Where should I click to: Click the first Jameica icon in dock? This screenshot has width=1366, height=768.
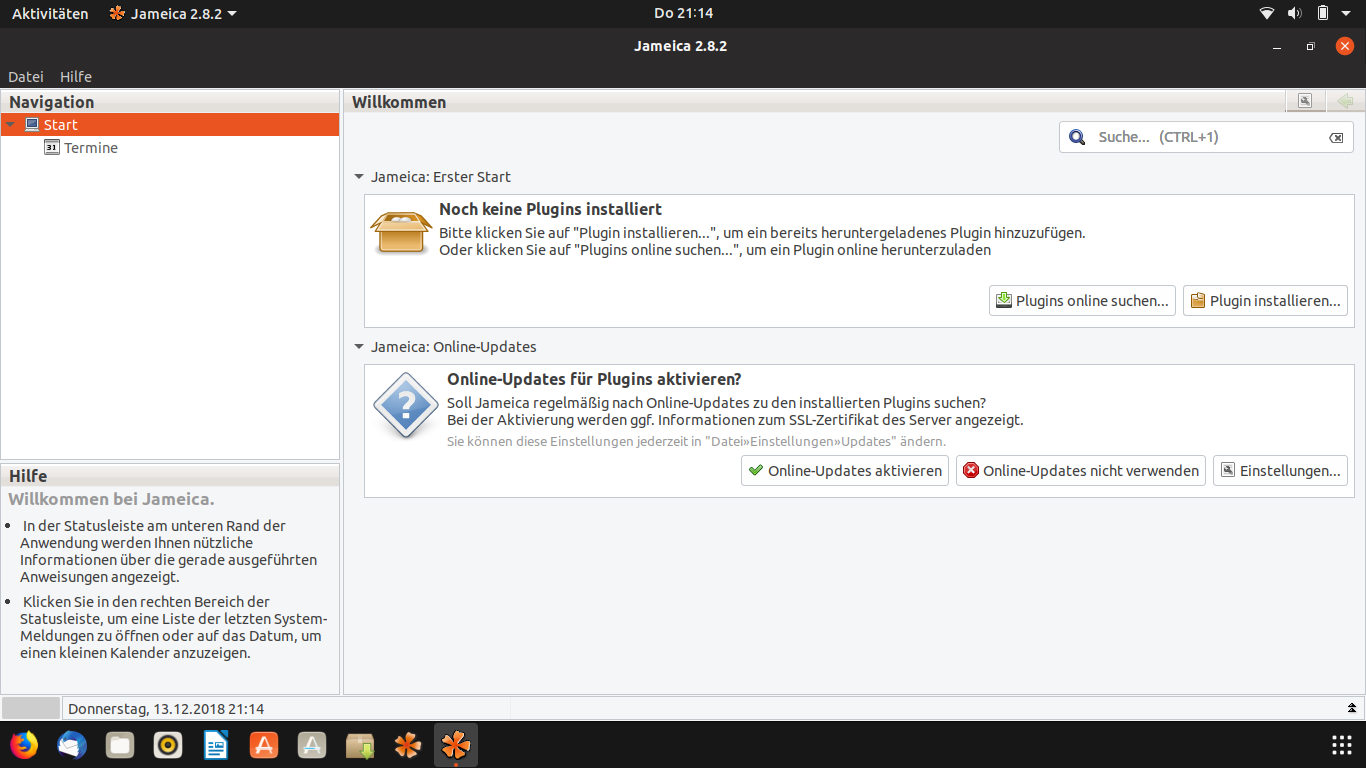[x=408, y=745]
